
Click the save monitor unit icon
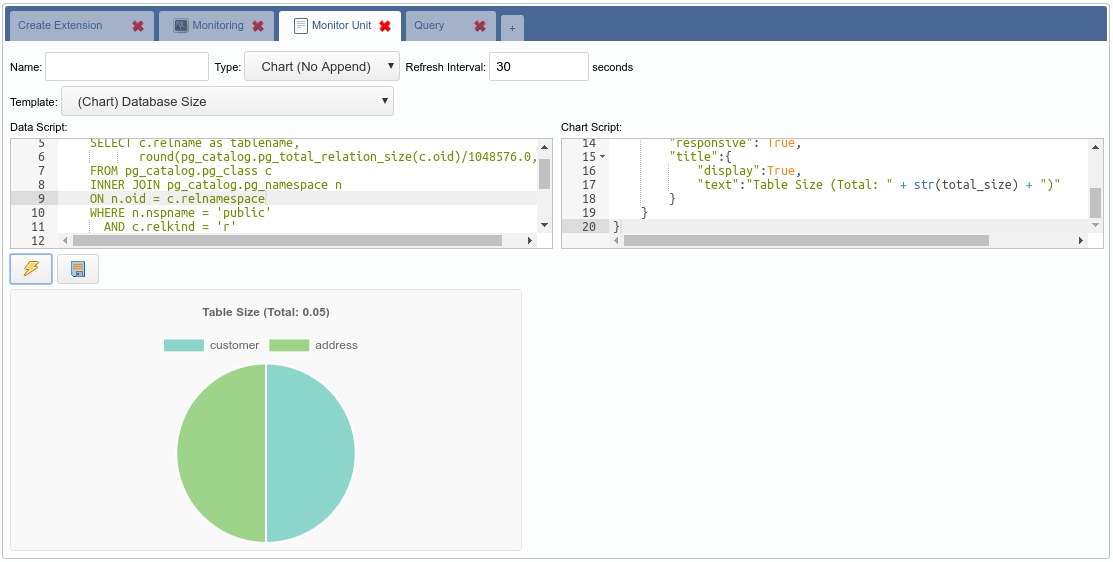78,269
